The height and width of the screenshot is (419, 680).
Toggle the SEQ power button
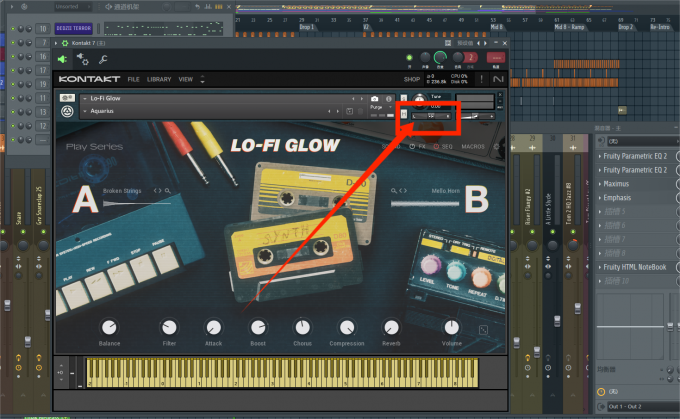pos(436,147)
